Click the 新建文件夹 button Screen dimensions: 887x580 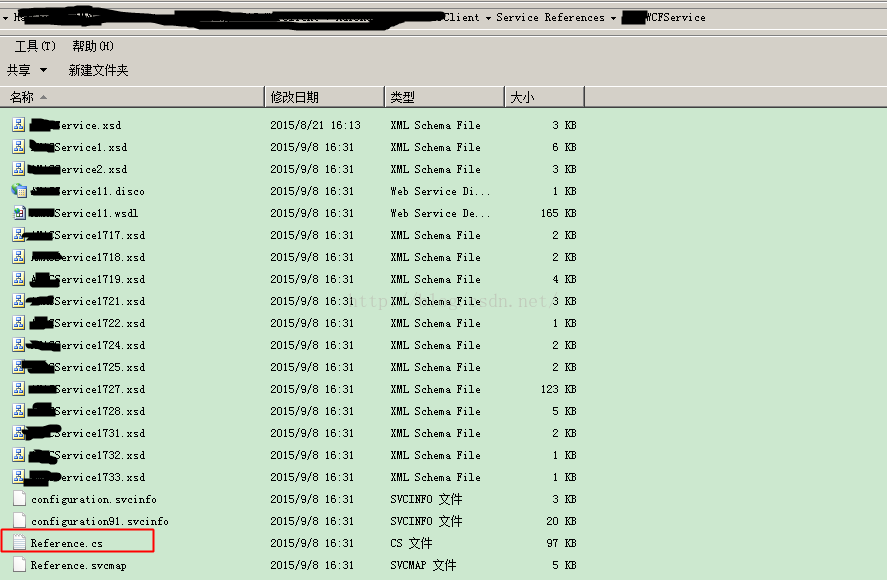tap(98, 70)
